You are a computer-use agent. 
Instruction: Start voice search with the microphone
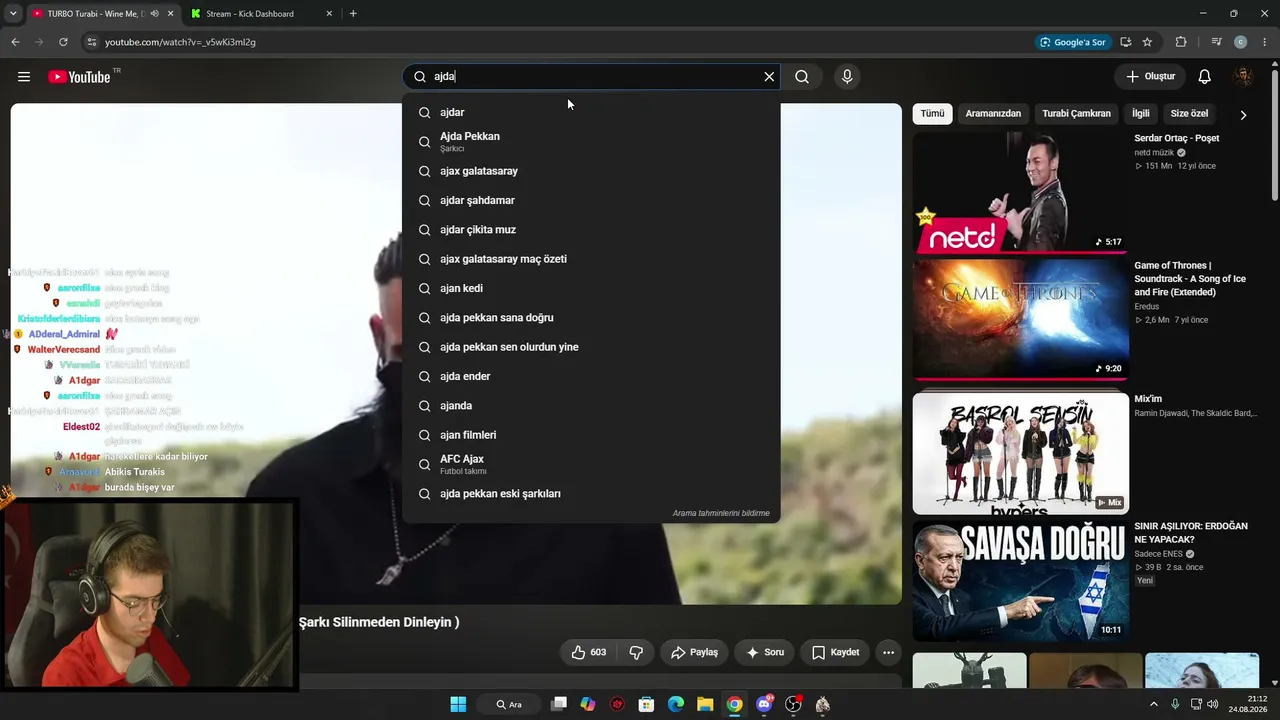847,77
